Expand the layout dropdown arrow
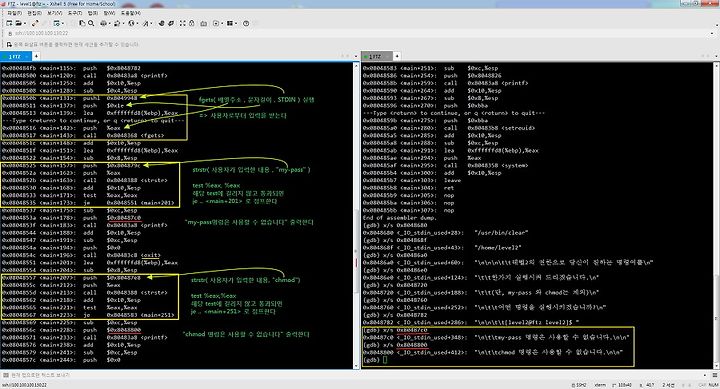This screenshot has height=389, width=720. coord(236,23)
